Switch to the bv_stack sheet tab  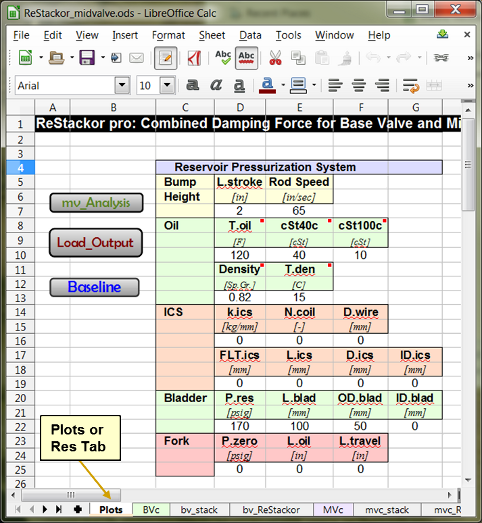[199, 510]
